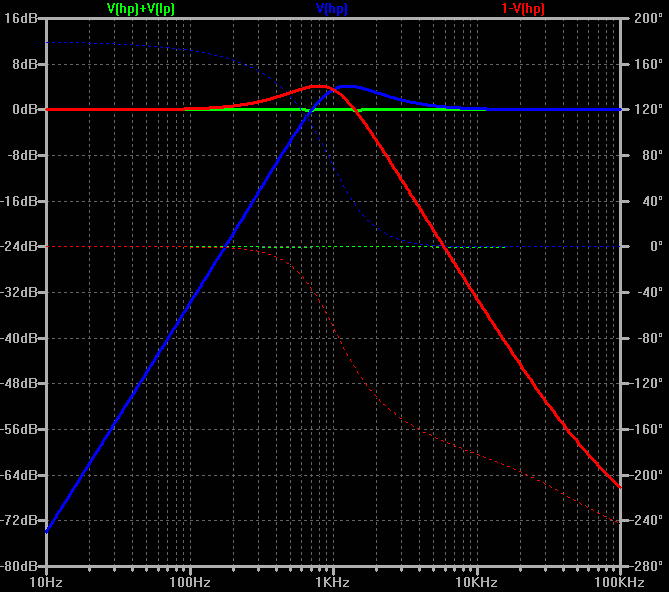Click the -80dB magnitude axis label
This screenshot has height=592, width=669.
pyautogui.click(x=19, y=566)
